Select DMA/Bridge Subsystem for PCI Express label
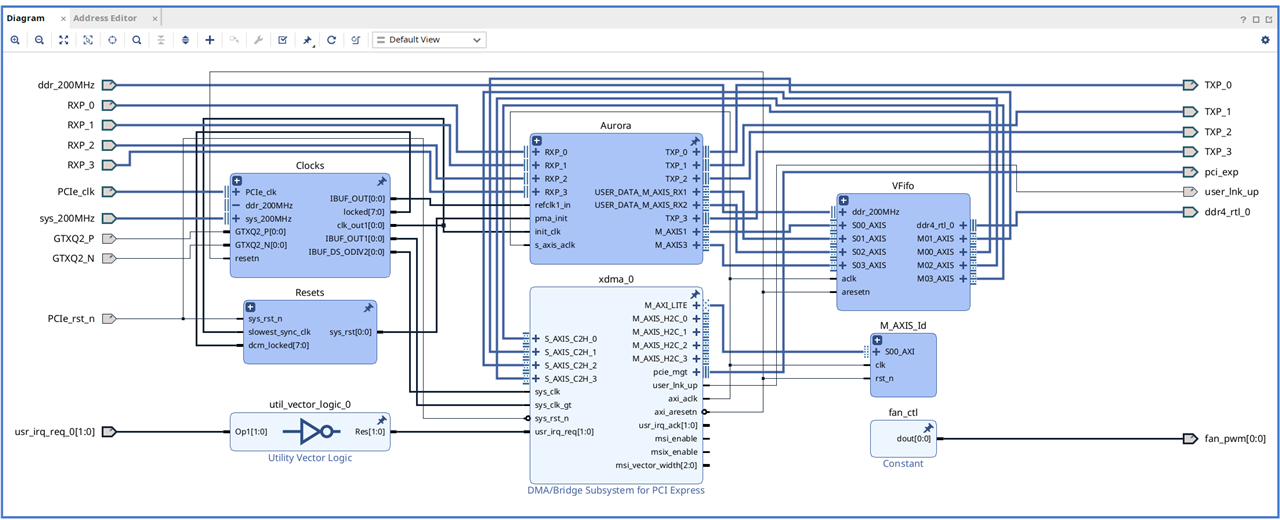1280x520 pixels. point(616,490)
